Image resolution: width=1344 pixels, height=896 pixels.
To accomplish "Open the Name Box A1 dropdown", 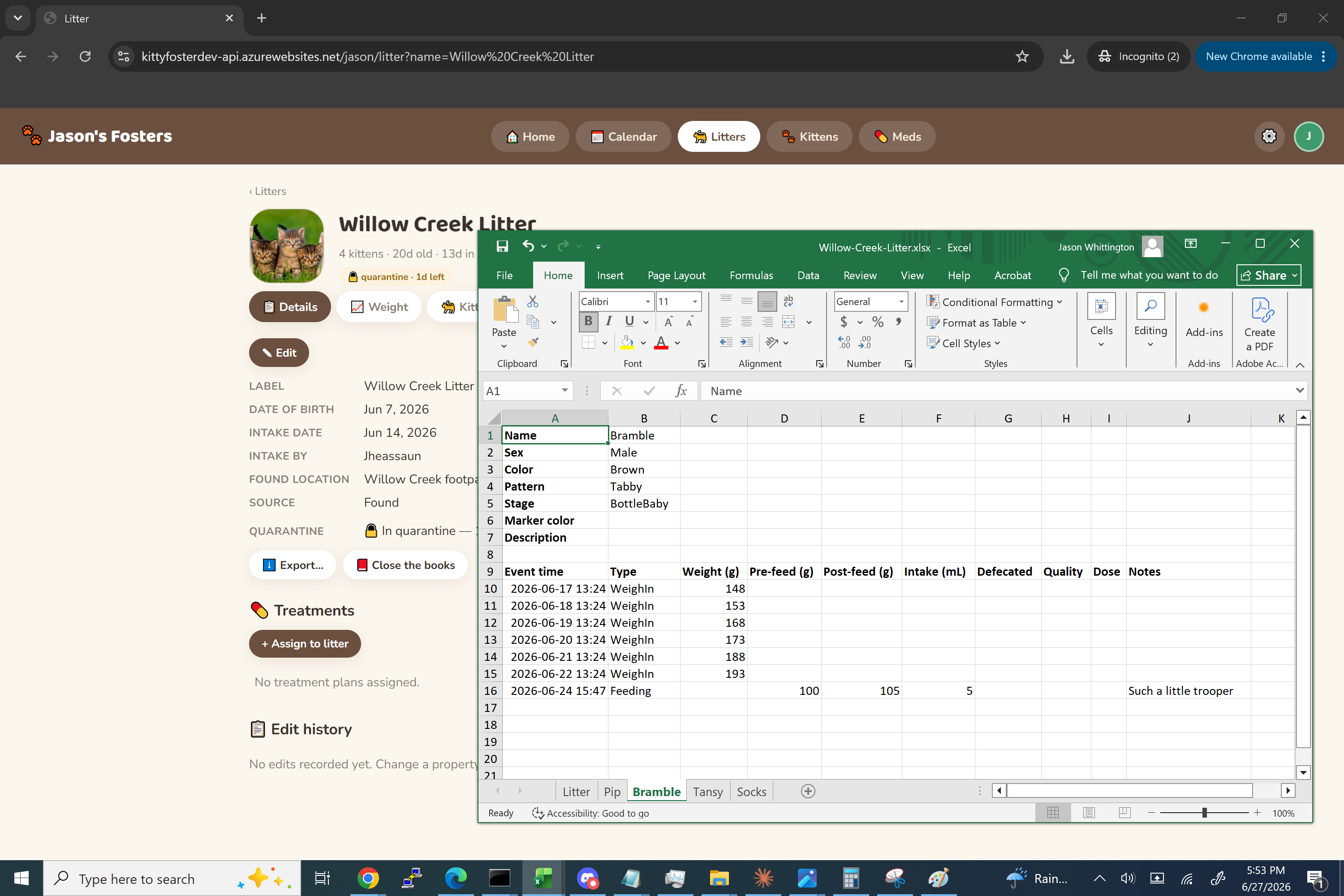I will click(x=564, y=391).
